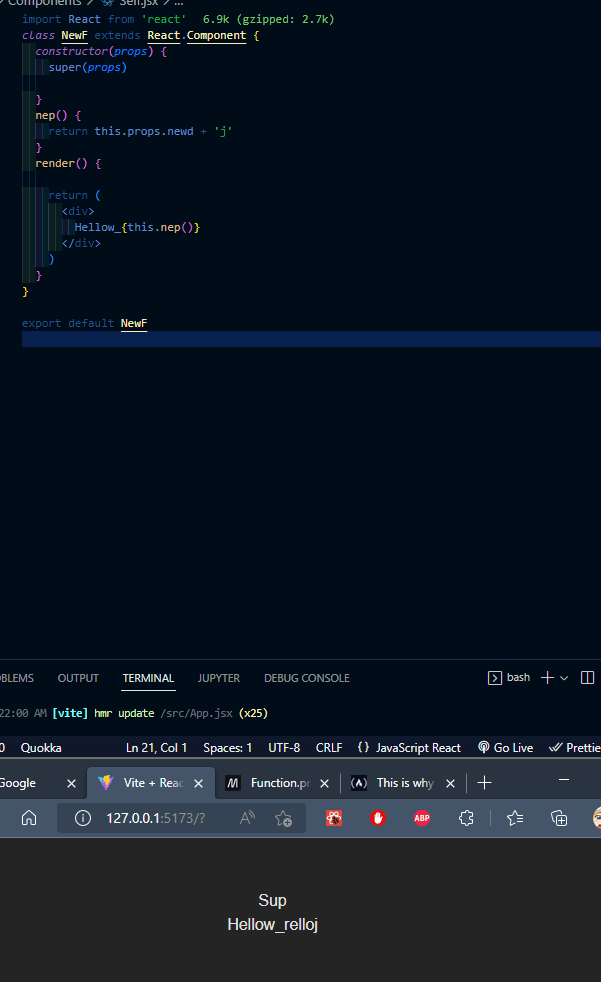Click the address bar 127.0.0.1:5173

click(x=156, y=818)
